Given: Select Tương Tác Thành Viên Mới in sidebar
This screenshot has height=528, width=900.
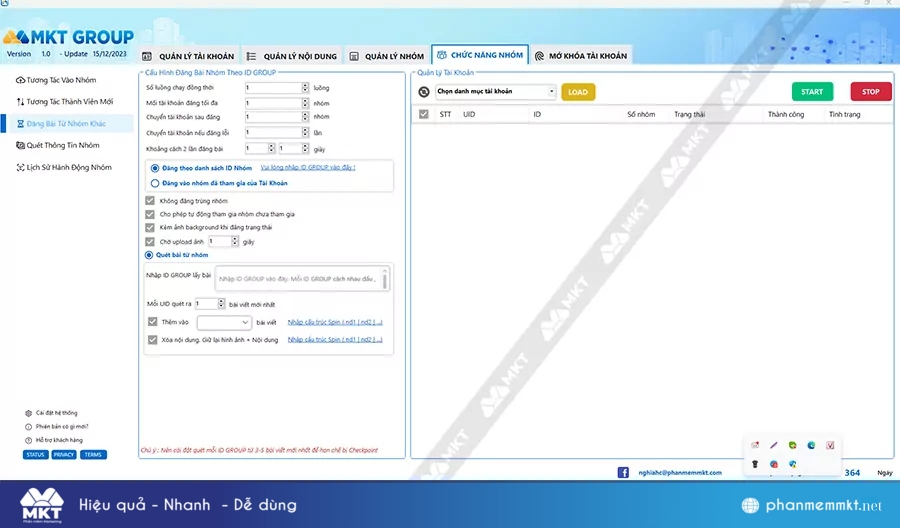Looking at the screenshot, I should pos(69,101).
